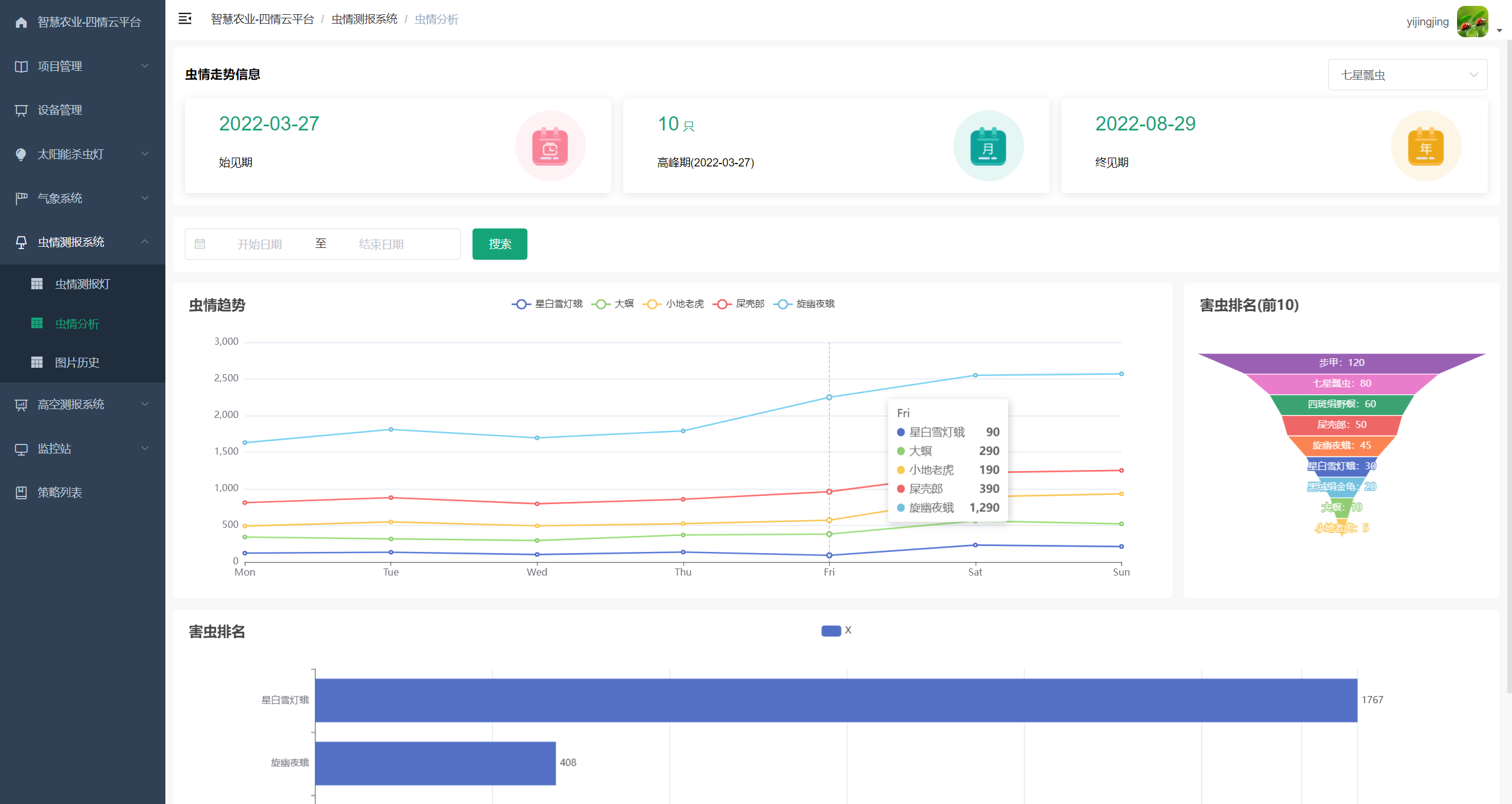Click the Sat point on 旋幽夜蛾 line

[x=975, y=375]
